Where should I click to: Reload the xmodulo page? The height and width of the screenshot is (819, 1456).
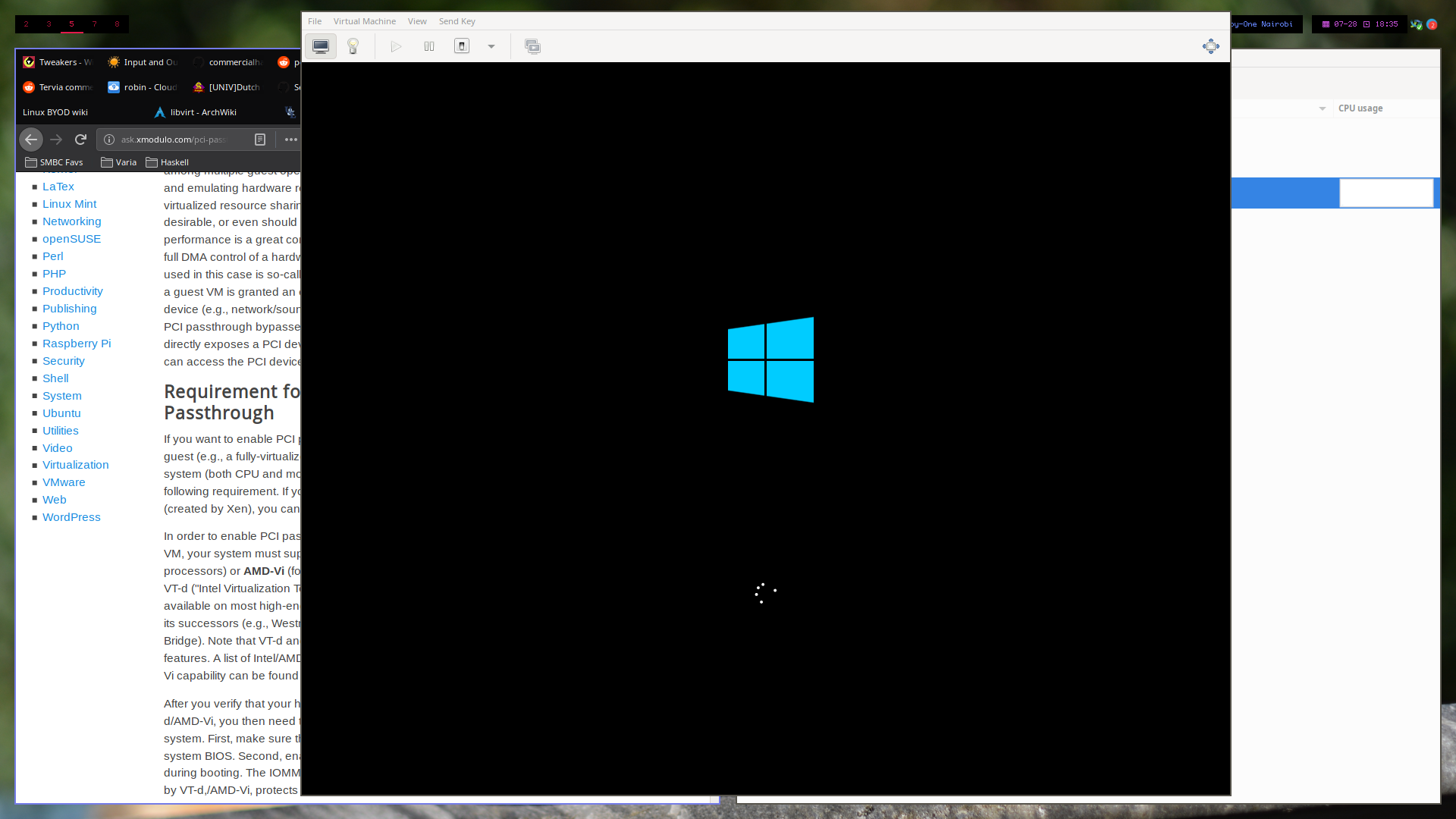[80, 140]
